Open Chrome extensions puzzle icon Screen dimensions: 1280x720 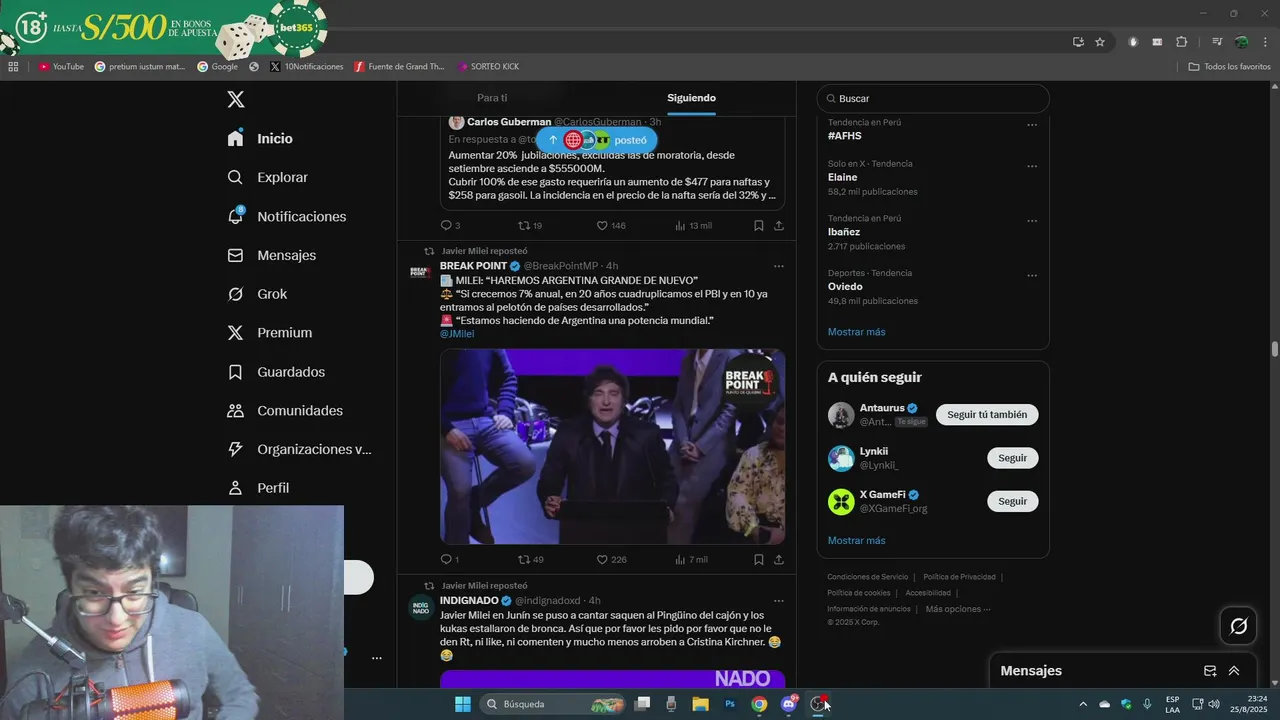point(1182,42)
